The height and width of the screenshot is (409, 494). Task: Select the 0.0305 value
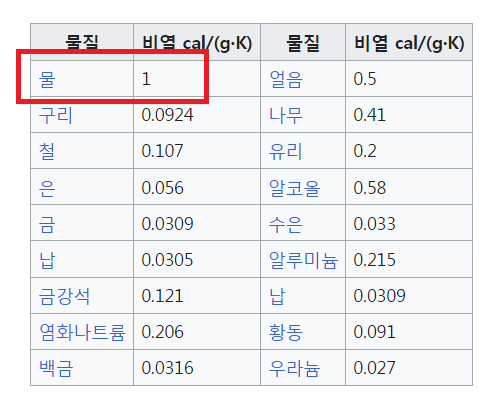(167, 260)
